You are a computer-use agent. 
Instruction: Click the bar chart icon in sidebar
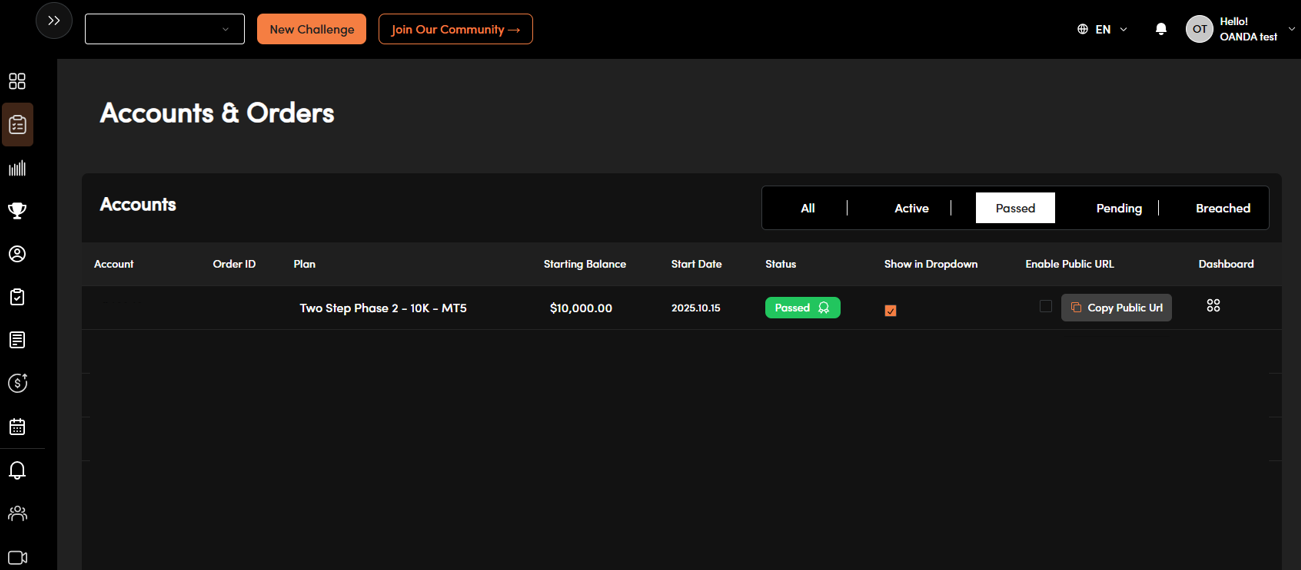point(17,168)
